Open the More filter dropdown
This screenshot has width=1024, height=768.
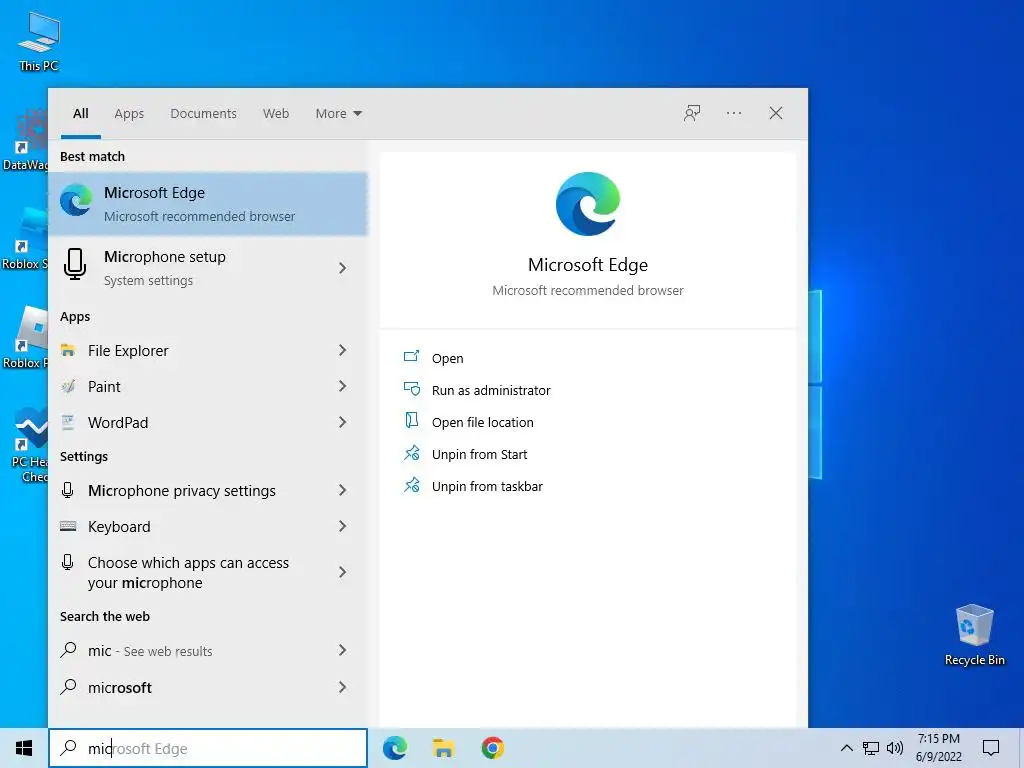(x=338, y=113)
